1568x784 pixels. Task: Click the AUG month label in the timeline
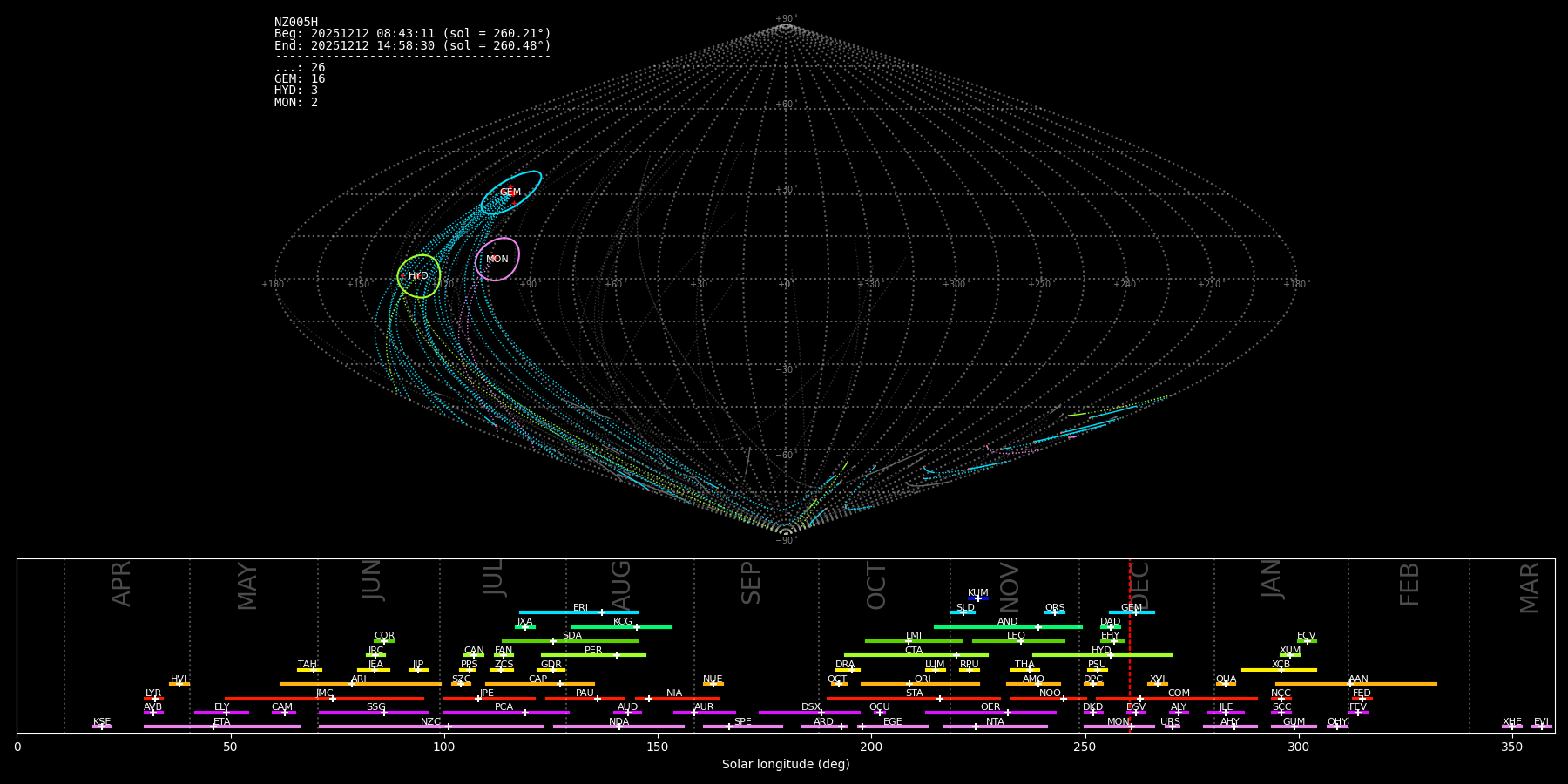(622, 585)
